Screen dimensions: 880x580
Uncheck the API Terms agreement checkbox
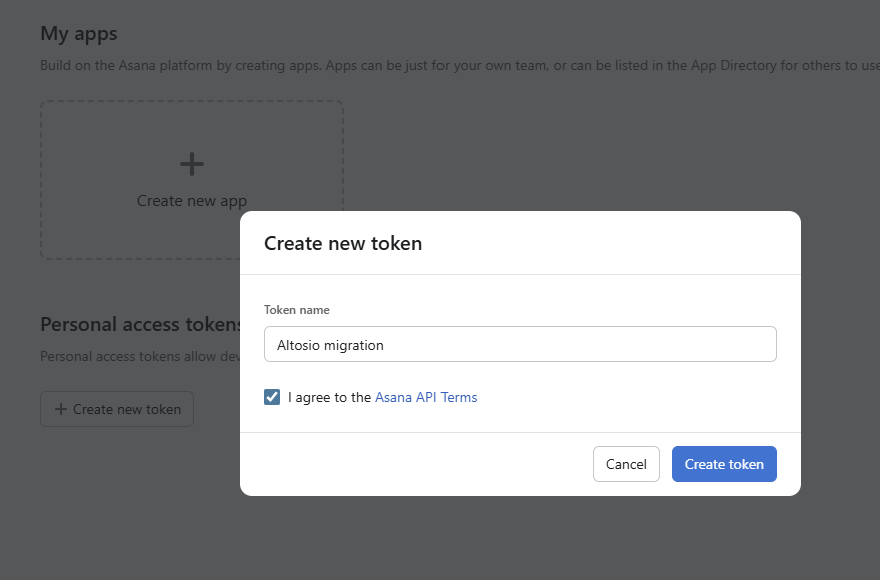click(x=272, y=397)
